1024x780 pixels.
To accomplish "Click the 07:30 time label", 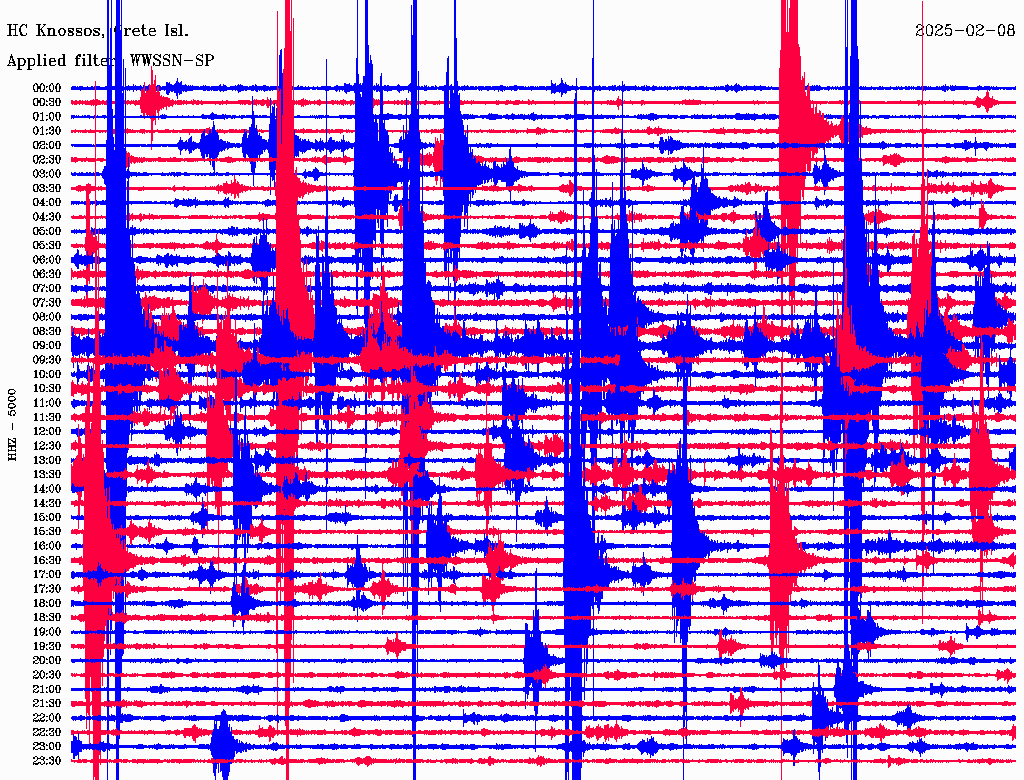I will [x=47, y=303].
